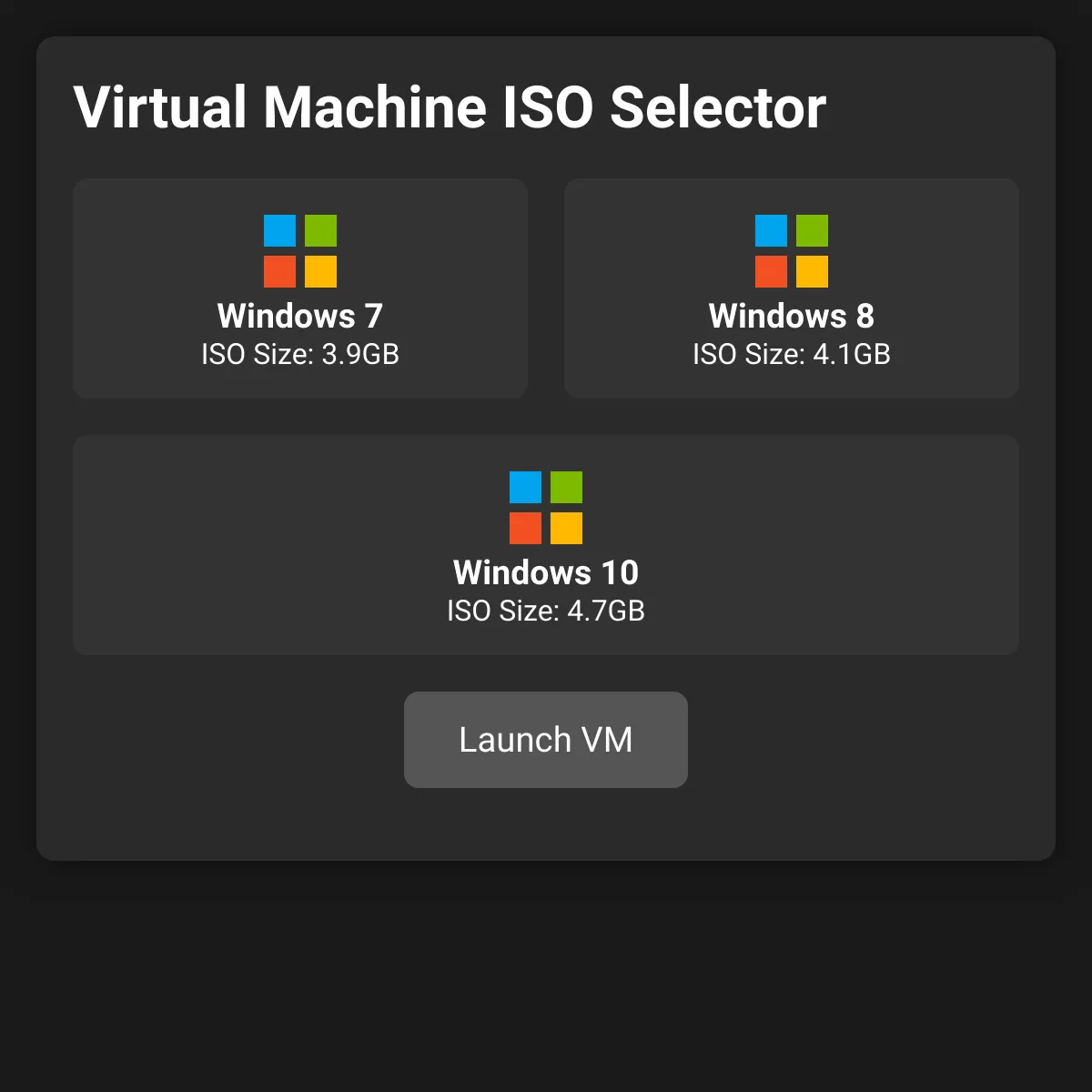Select the Windows 7 title text
1092x1092 pixels.
(300, 316)
